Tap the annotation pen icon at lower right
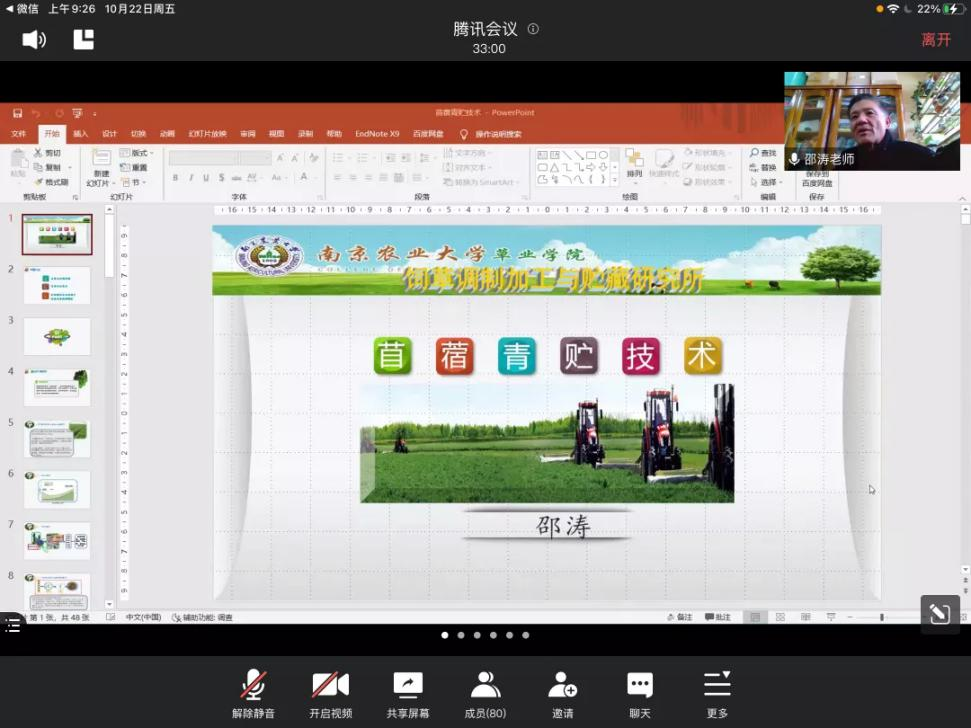 [x=939, y=614]
